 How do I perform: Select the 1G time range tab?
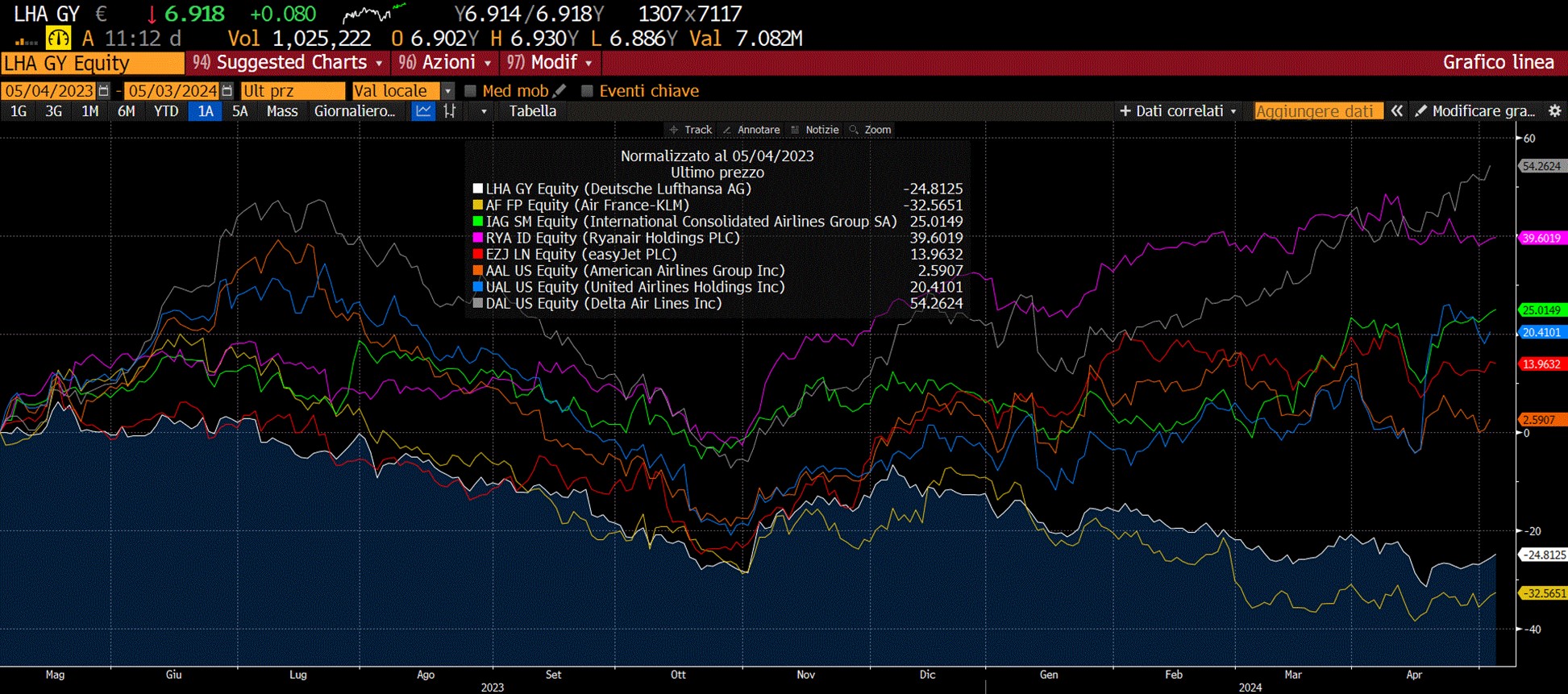(19, 111)
